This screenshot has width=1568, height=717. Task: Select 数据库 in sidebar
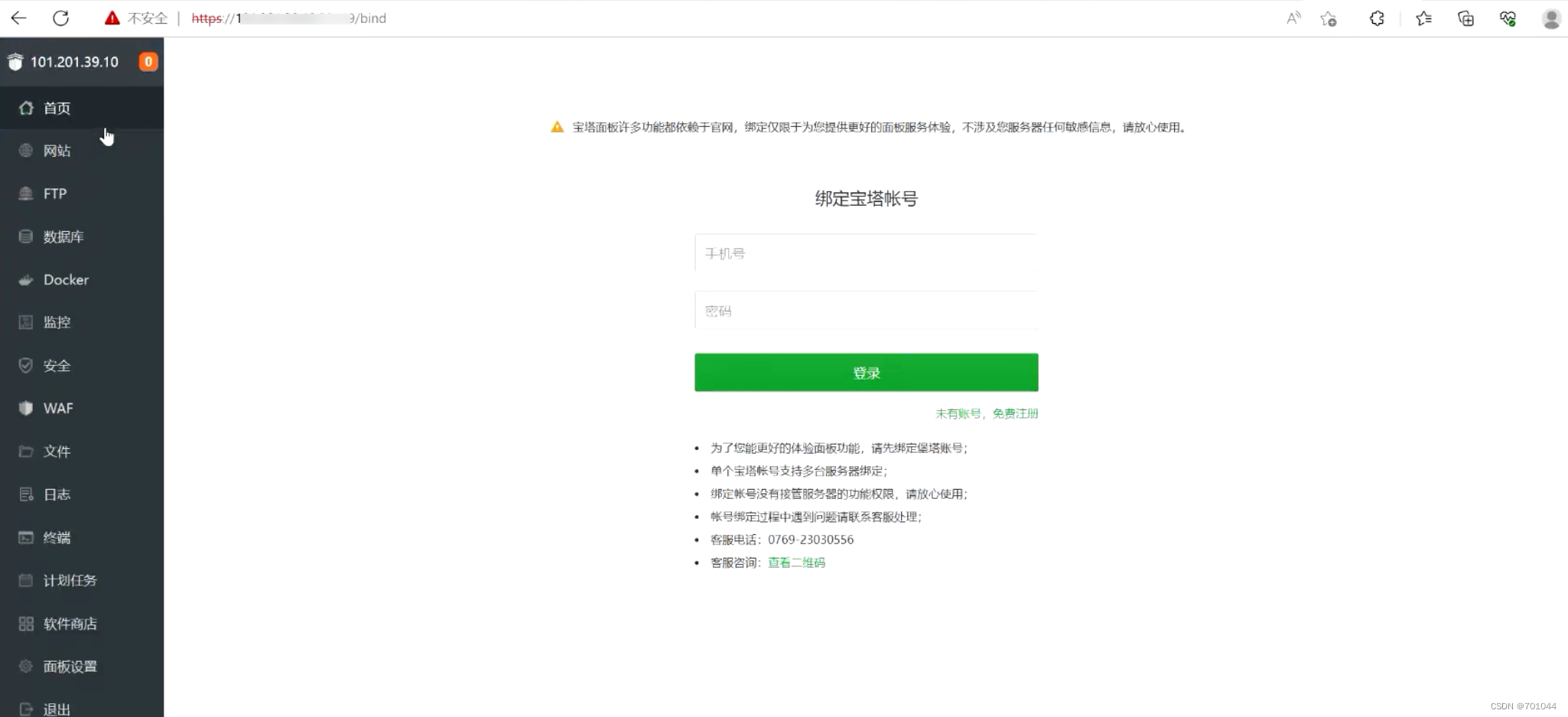[82, 236]
